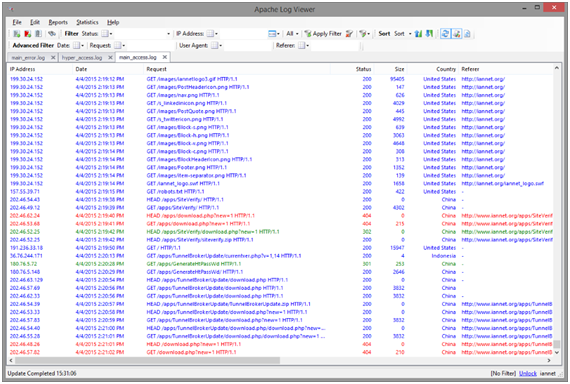Viewport: 570px width, 384px height.
Task: Switch to the hyper_access.log tab
Action: (x=82, y=57)
